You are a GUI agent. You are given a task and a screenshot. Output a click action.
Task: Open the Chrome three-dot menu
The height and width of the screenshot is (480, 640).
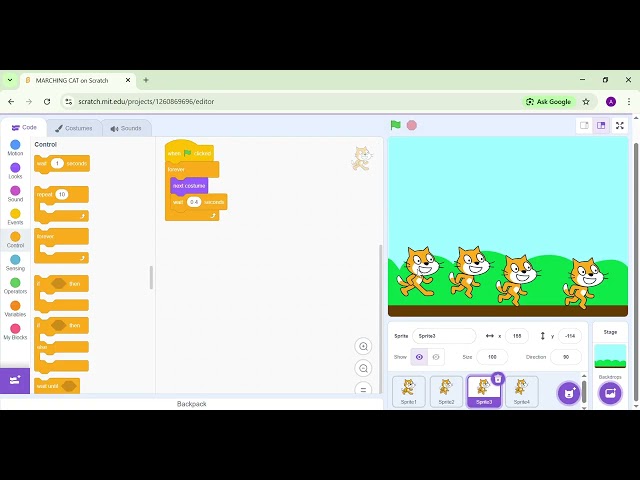coord(629,102)
